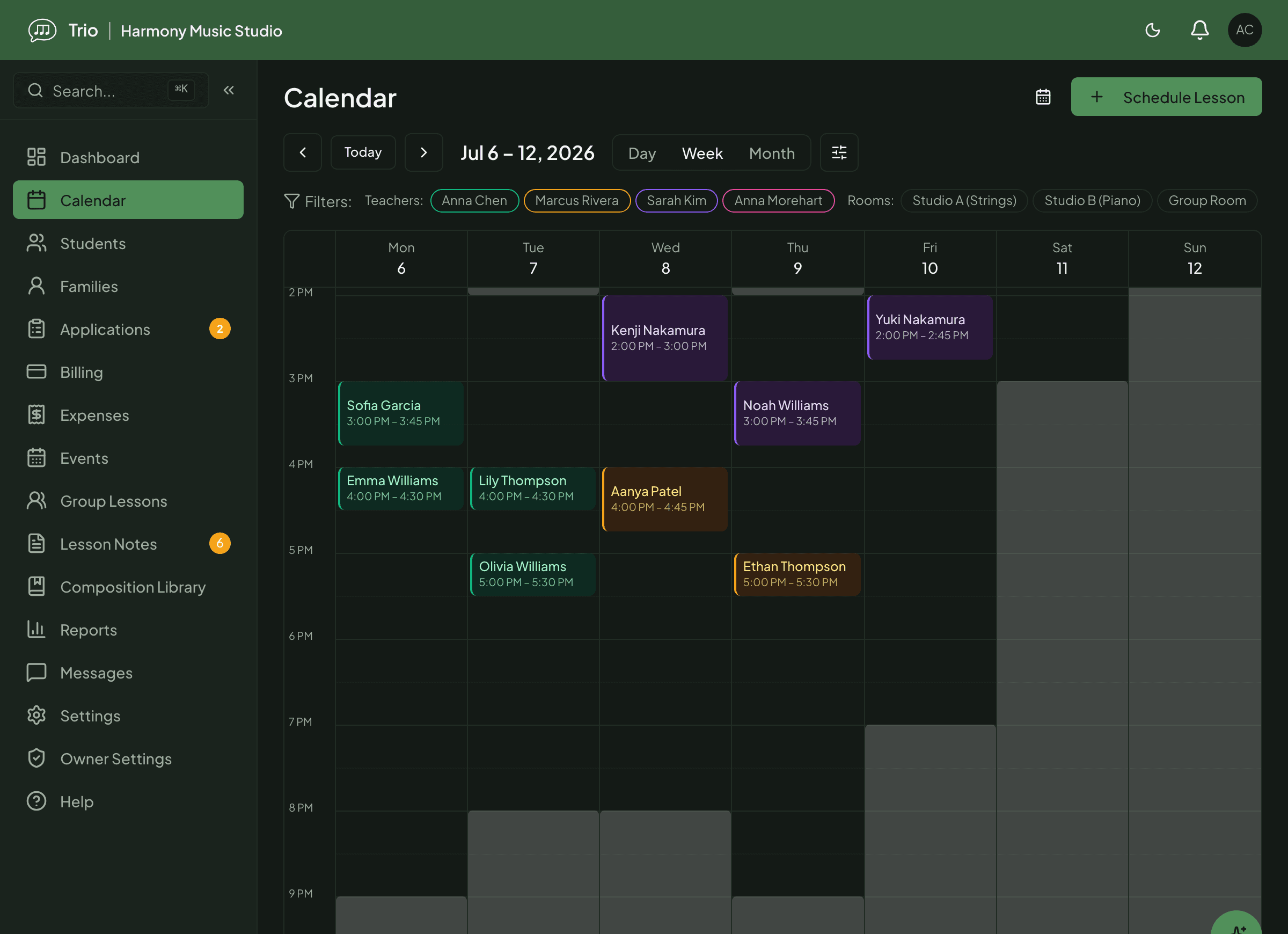Viewport: 1288px width, 934px height.
Task: Go to previous week arrow
Action: (303, 152)
